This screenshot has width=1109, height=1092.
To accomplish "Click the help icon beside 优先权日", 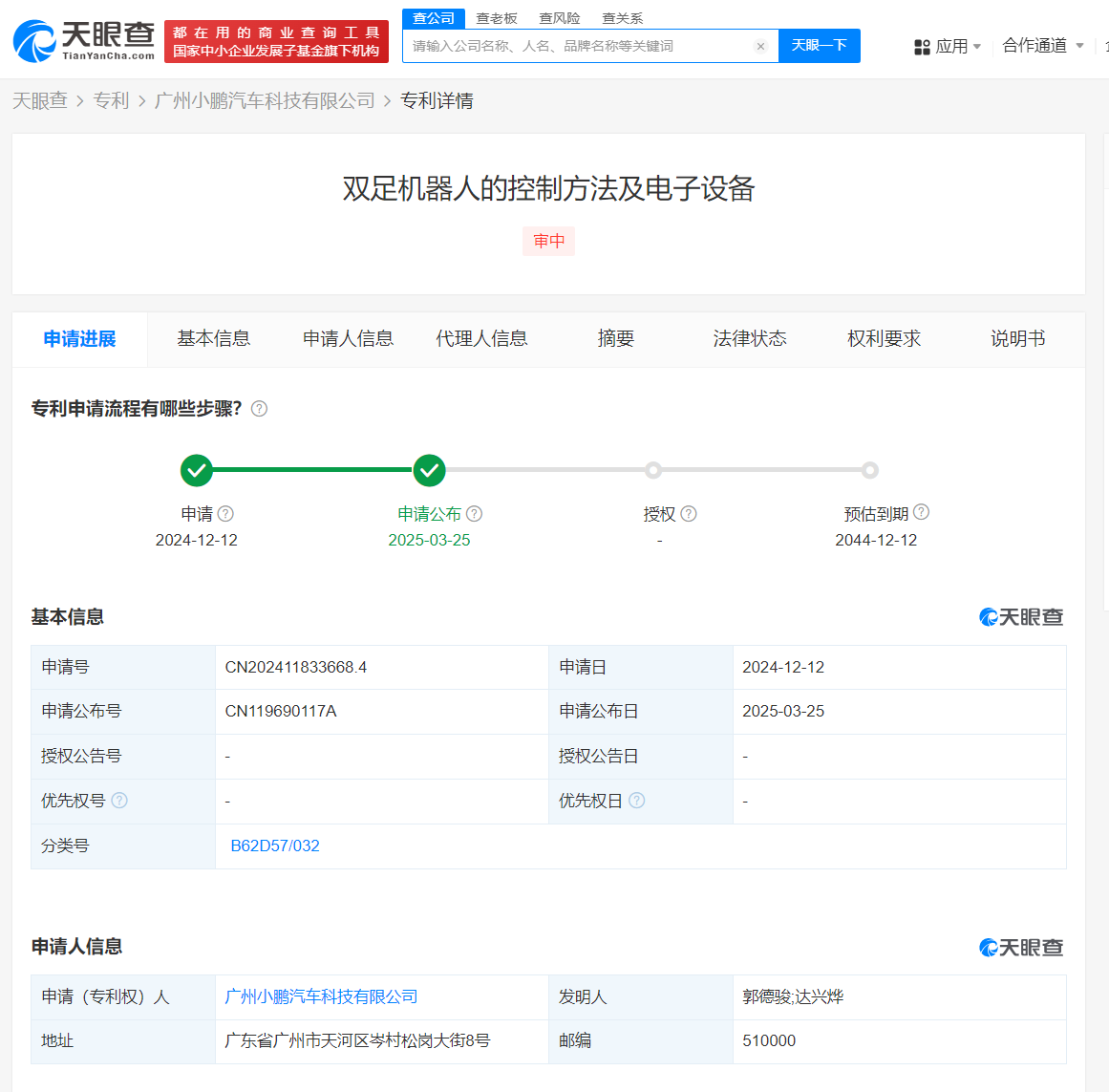I will [637, 801].
